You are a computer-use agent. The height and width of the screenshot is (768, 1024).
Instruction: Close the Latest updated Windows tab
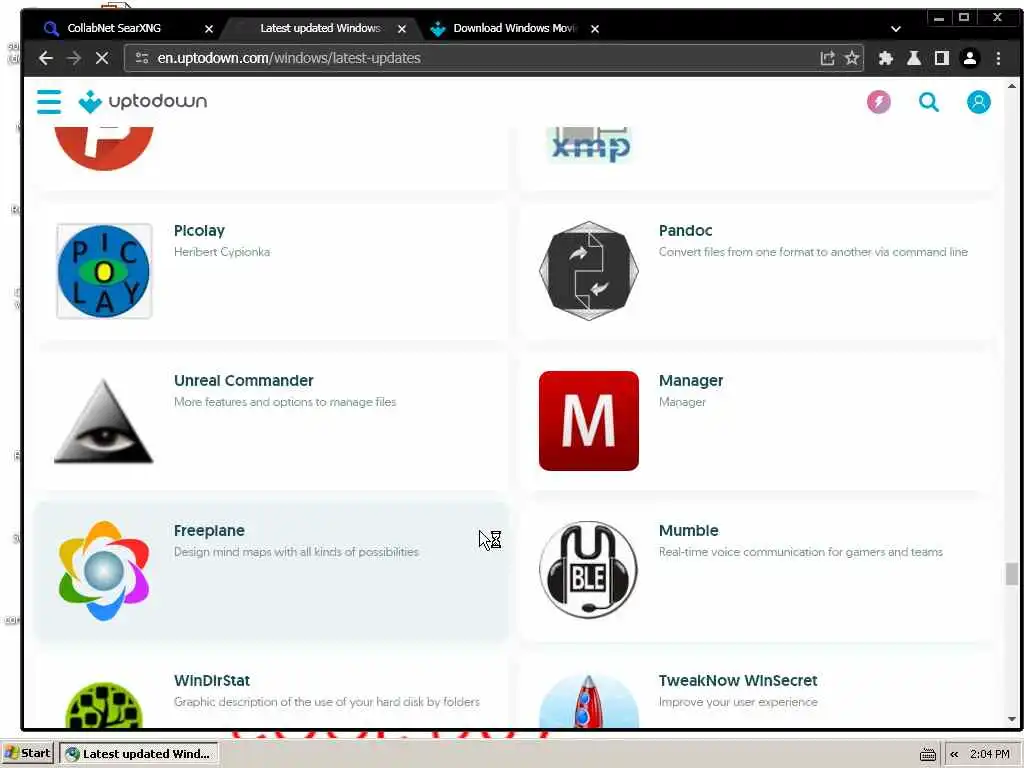[402, 29]
